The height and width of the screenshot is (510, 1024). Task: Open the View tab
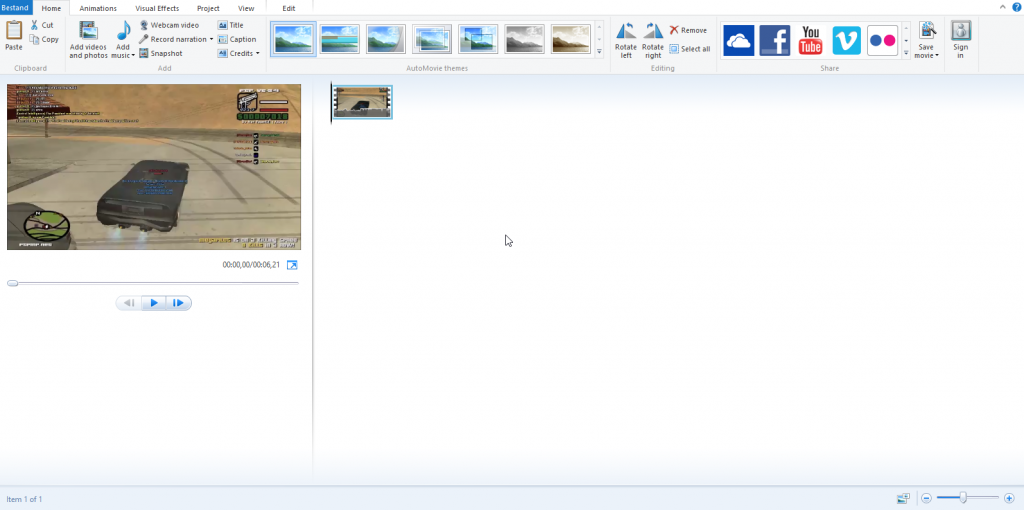[x=246, y=8]
